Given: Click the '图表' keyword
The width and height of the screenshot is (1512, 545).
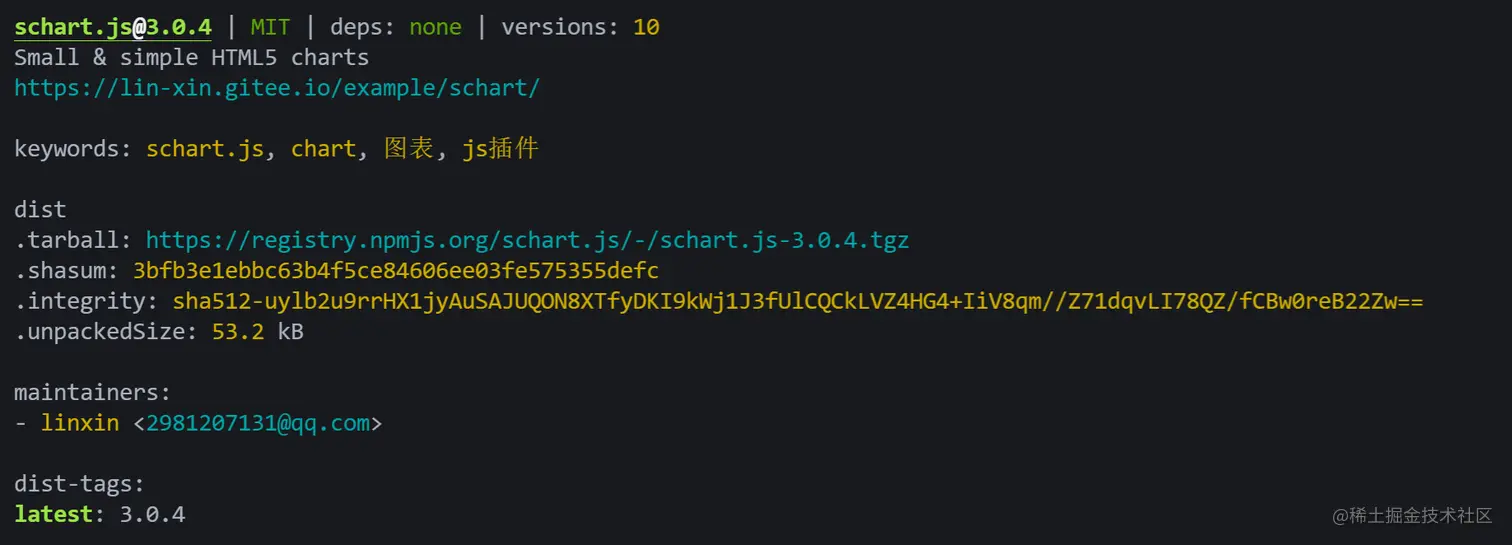Looking at the screenshot, I should [409, 149].
